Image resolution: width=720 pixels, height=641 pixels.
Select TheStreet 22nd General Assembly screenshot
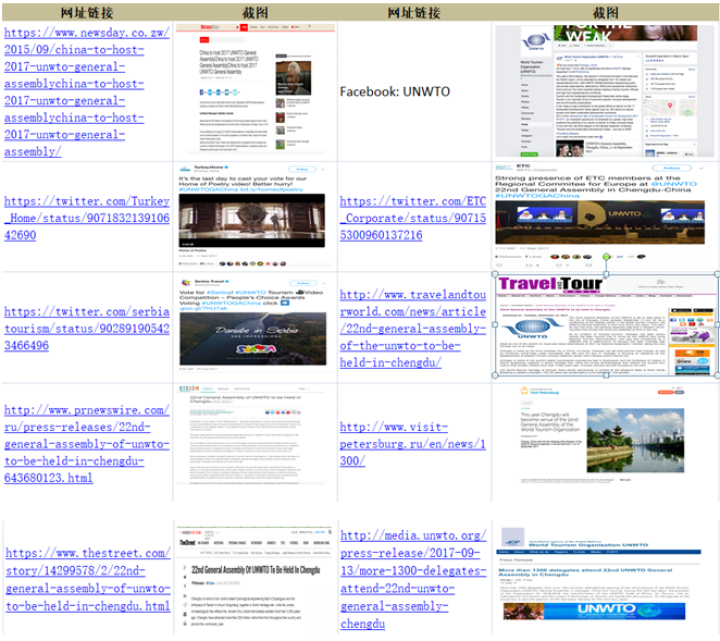point(255,579)
